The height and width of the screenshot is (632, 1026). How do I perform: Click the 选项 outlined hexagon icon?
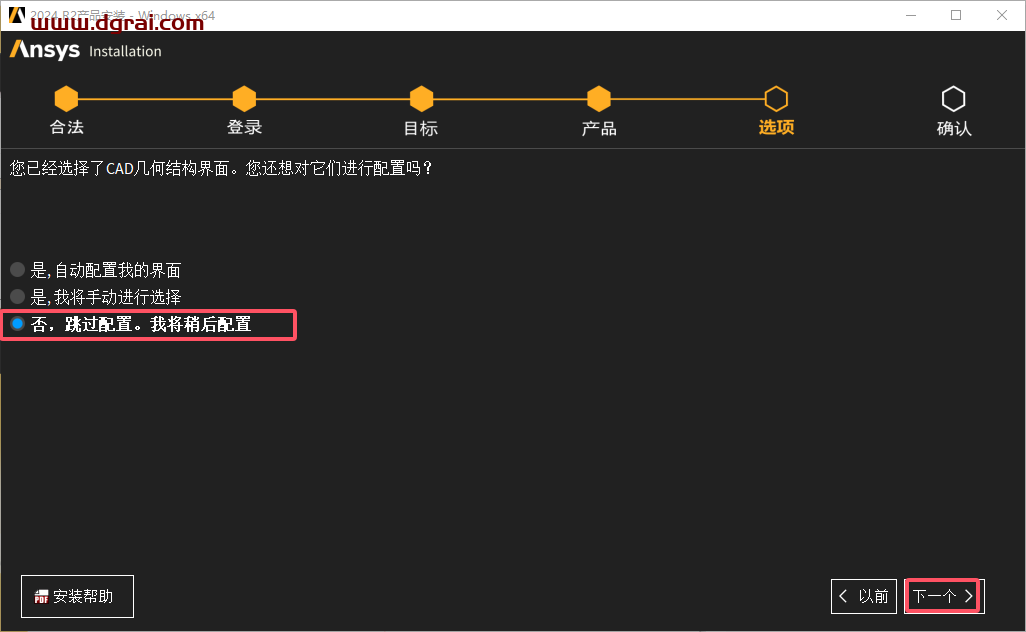[776, 99]
